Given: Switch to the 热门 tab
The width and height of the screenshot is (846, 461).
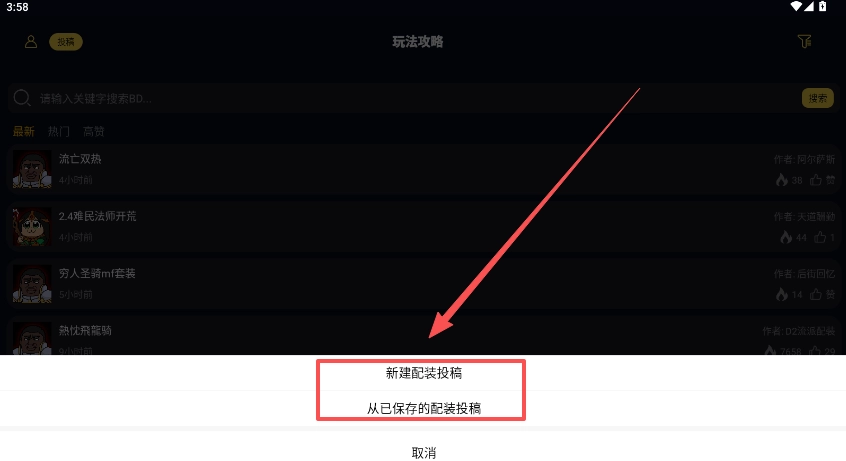Looking at the screenshot, I should point(59,131).
